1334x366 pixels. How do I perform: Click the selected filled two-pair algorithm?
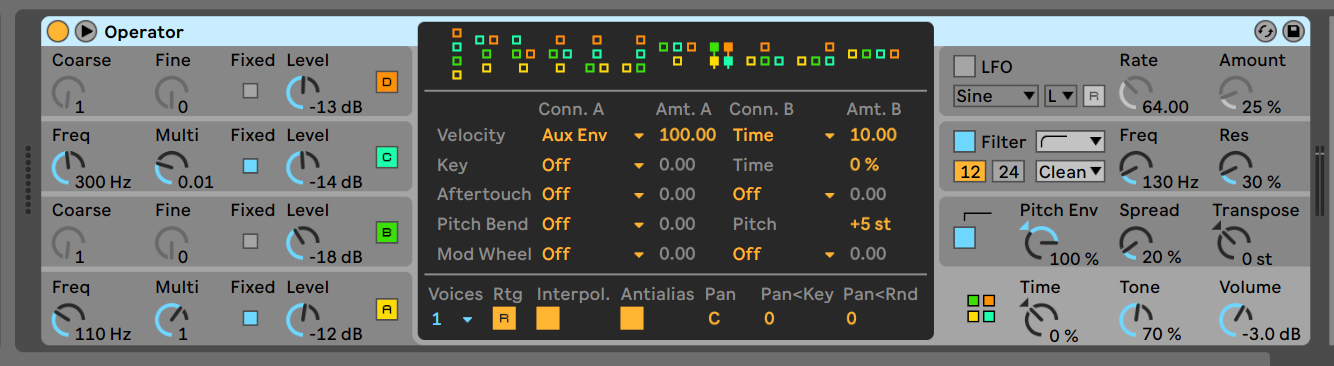click(x=721, y=54)
